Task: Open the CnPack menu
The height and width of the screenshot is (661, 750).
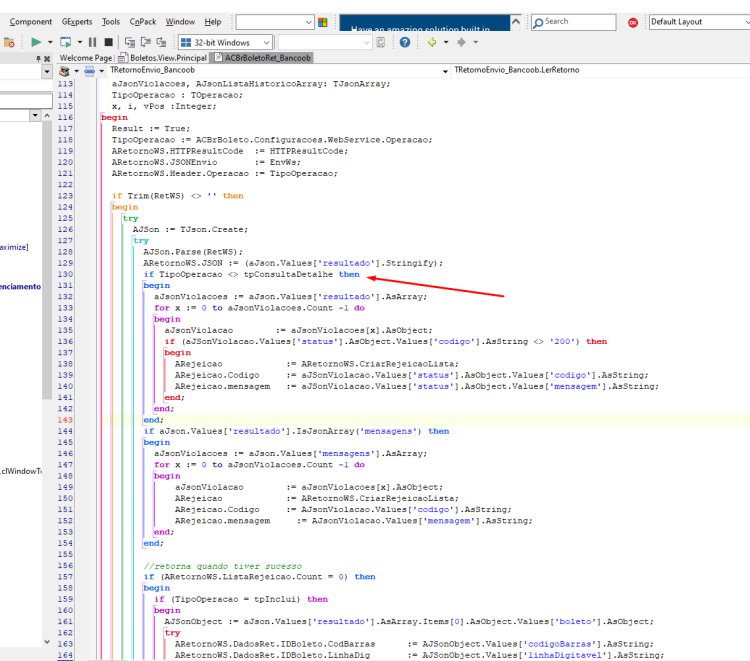Action: 143,22
